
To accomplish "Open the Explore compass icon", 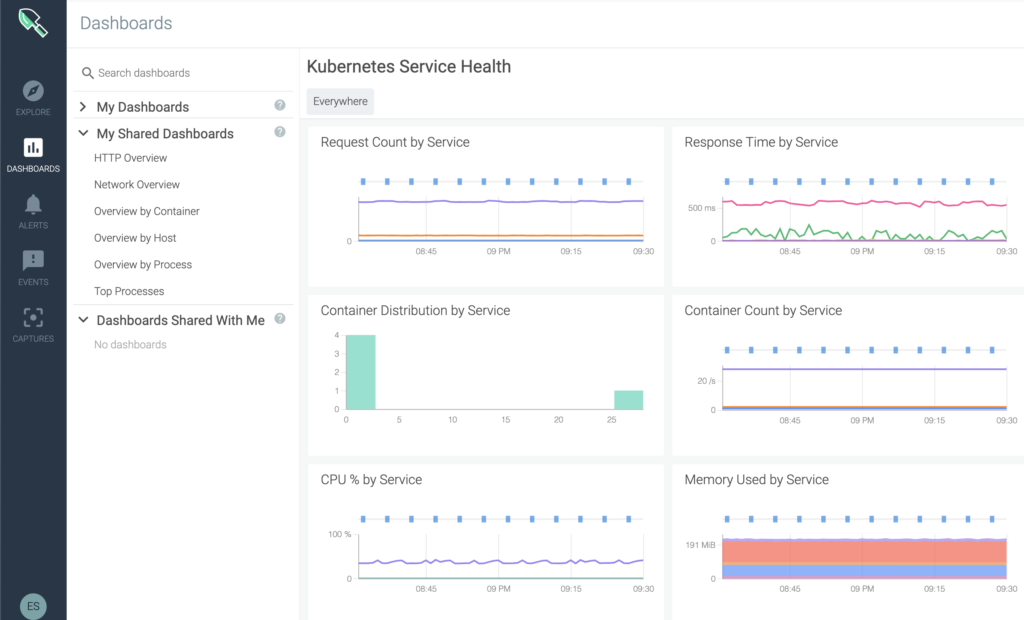I will click(x=33, y=91).
